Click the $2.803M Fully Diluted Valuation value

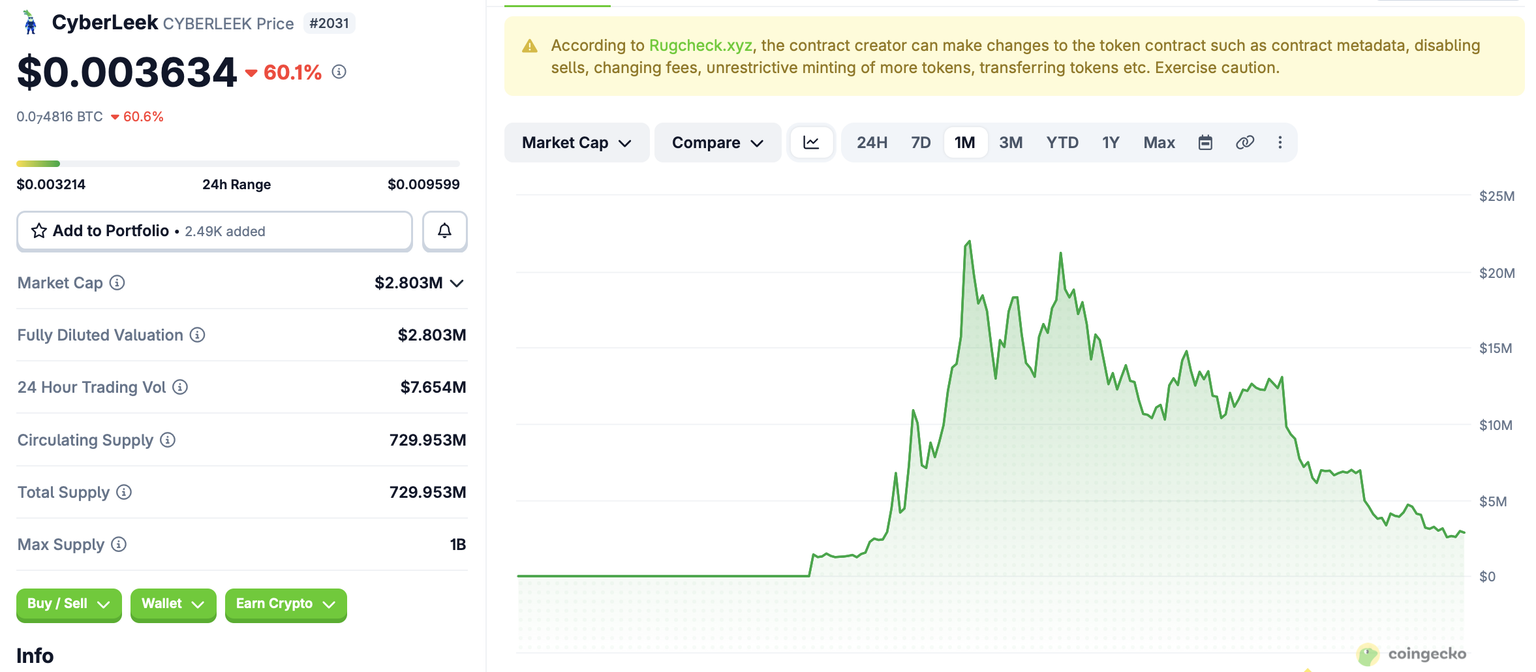click(432, 335)
